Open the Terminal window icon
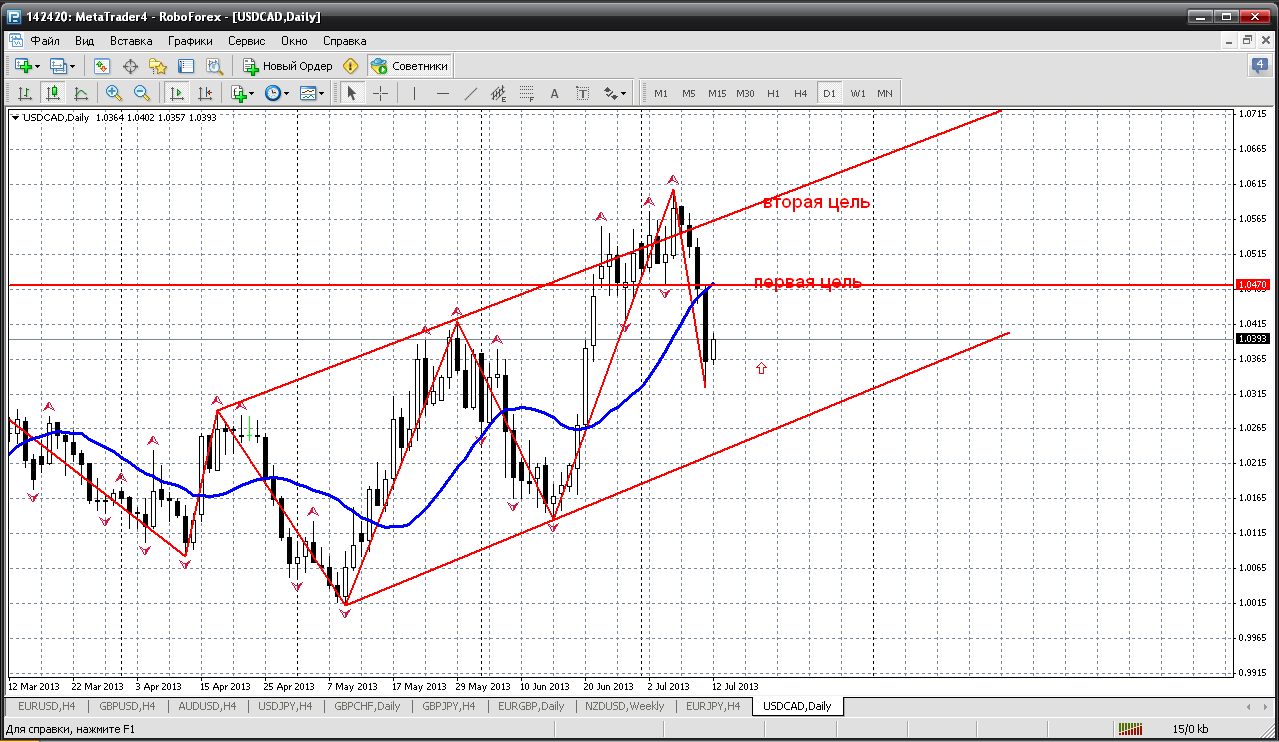This screenshot has width=1279, height=742. pos(186,66)
